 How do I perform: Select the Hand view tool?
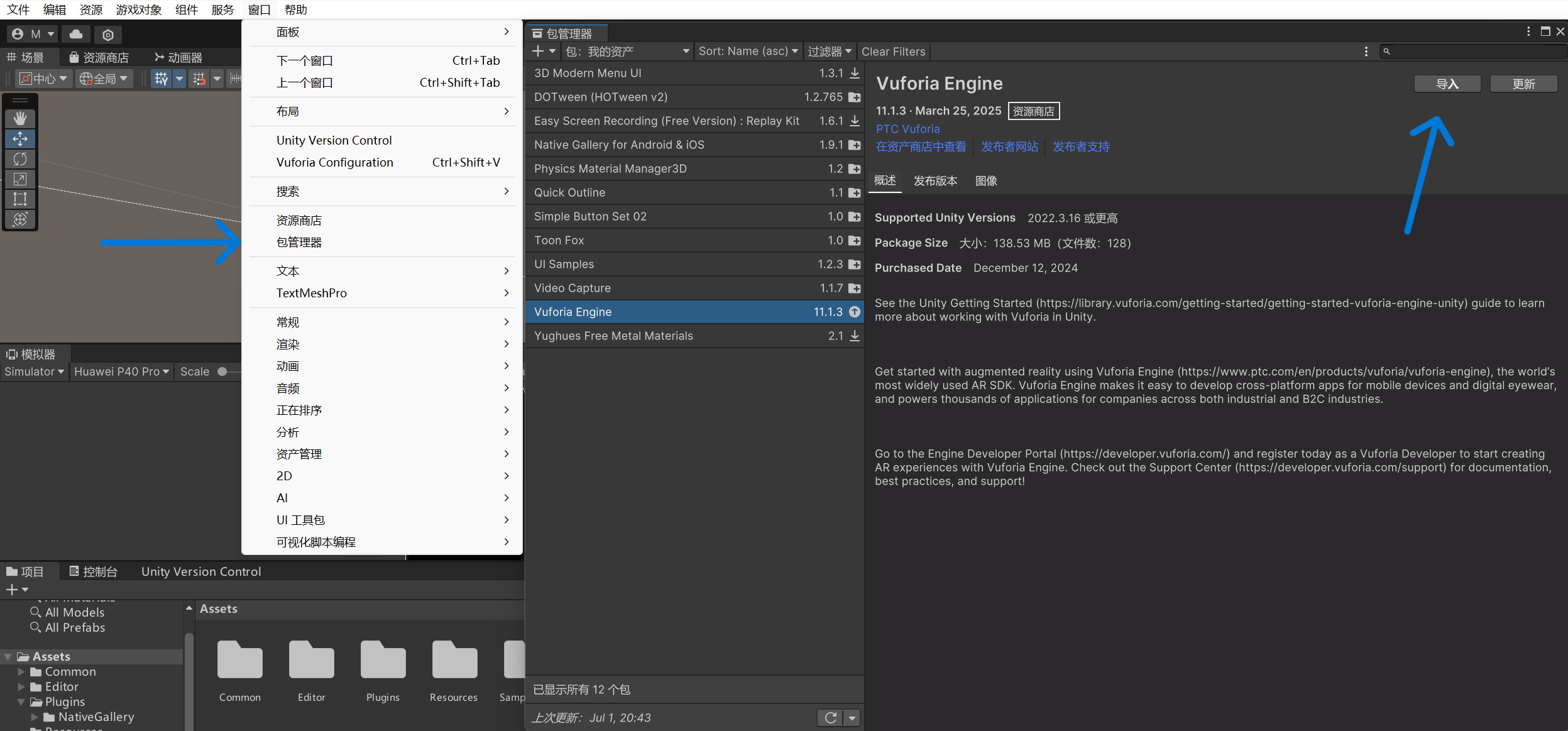pos(20,118)
